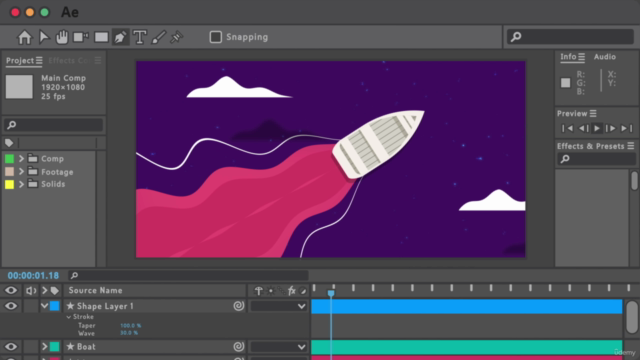This screenshot has height=360, width=640.
Task: Click the tan label swatch for Footage
Action: 9,171
